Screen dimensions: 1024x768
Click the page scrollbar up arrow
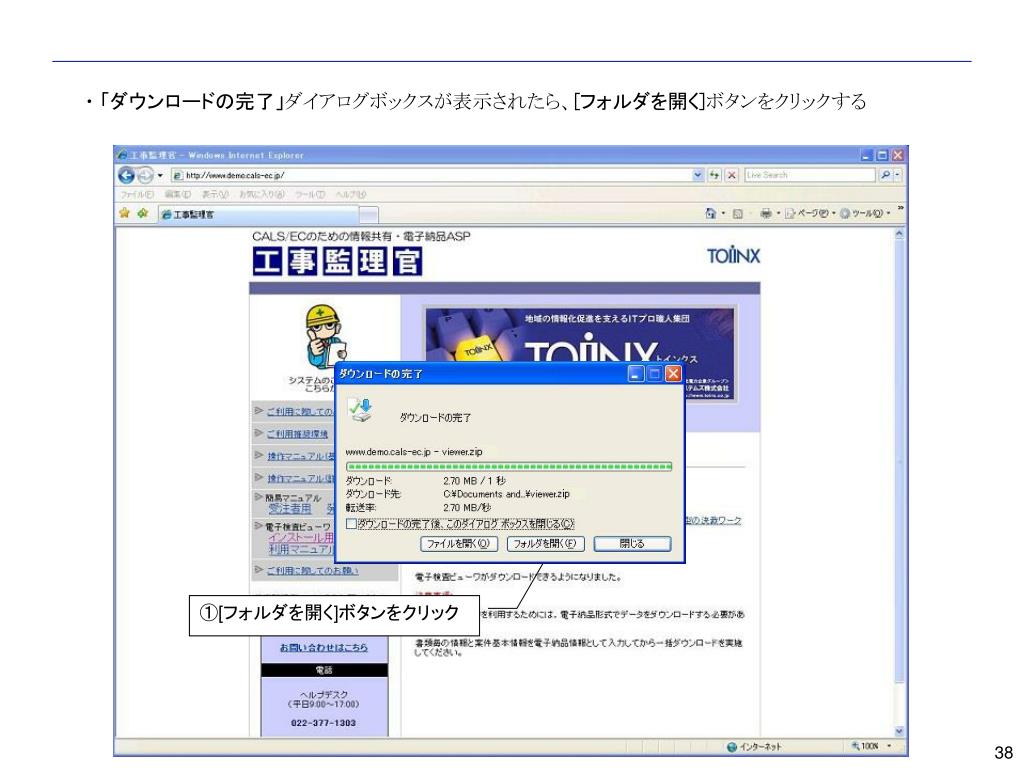[899, 234]
